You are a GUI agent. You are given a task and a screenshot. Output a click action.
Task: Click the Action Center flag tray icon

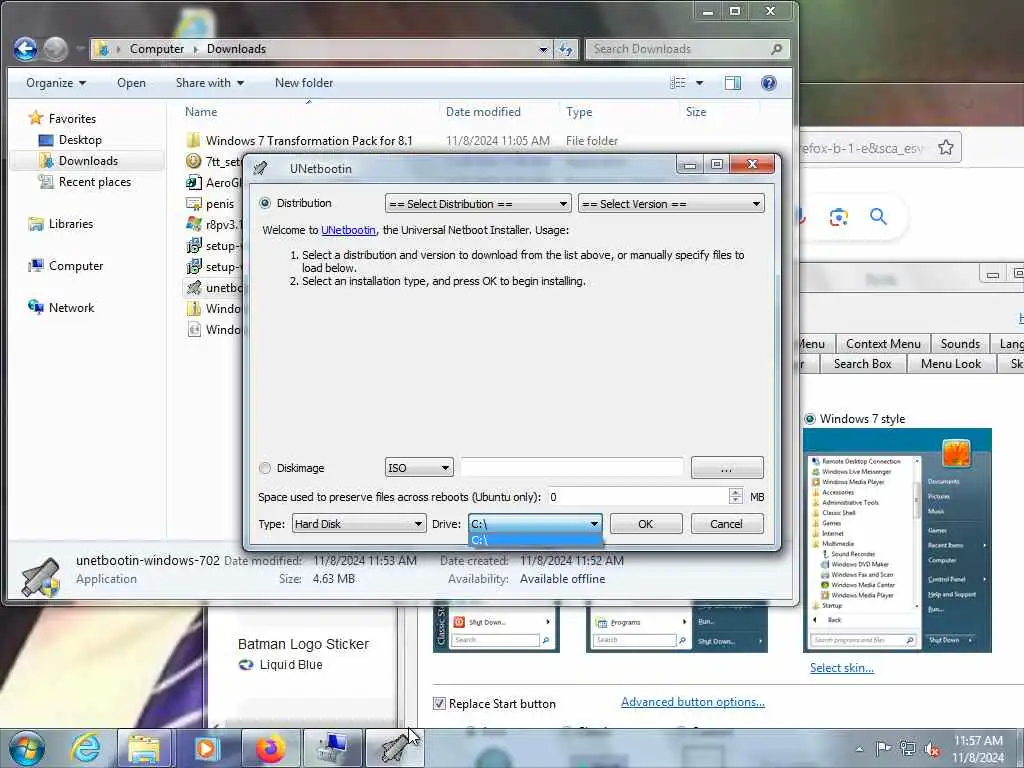(883, 749)
